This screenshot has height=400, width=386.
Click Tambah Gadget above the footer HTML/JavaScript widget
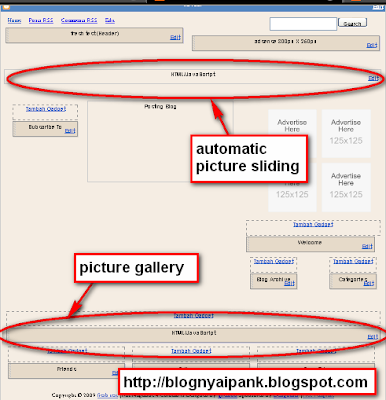[x=193, y=315]
